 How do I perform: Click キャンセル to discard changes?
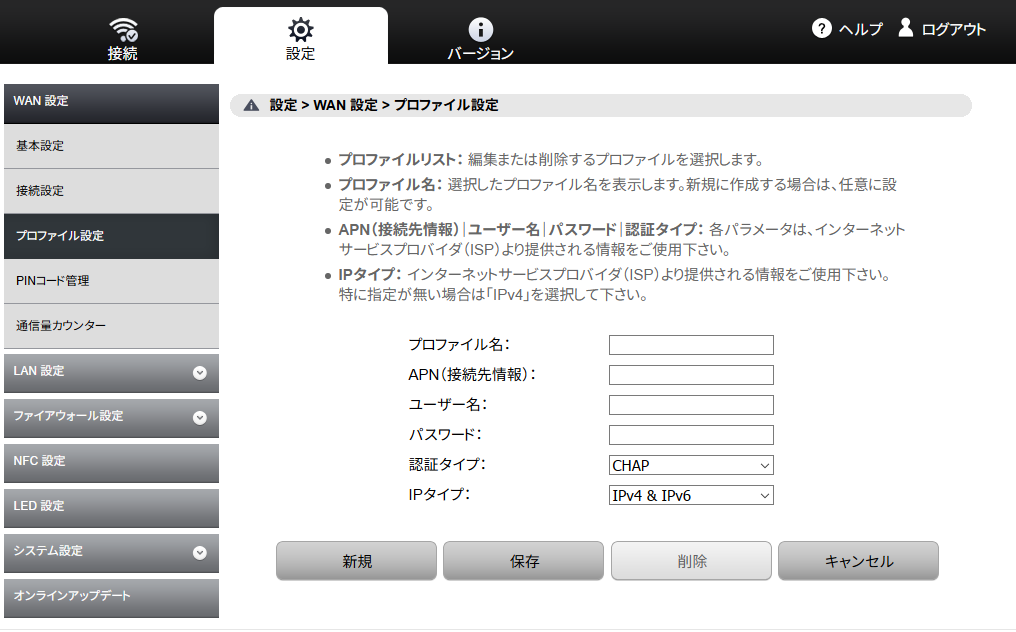[x=857, y=561]
